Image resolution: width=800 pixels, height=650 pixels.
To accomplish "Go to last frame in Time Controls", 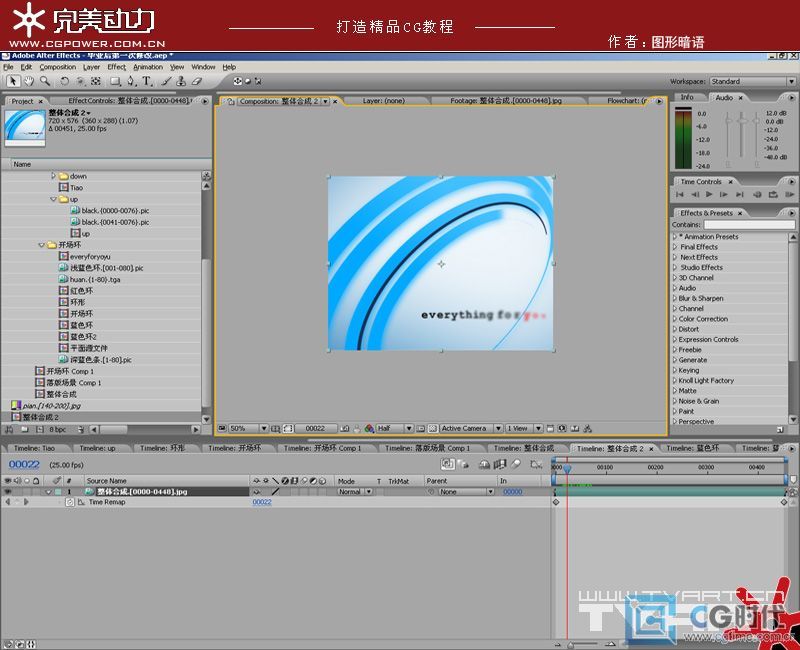I will tap(739, 194).
